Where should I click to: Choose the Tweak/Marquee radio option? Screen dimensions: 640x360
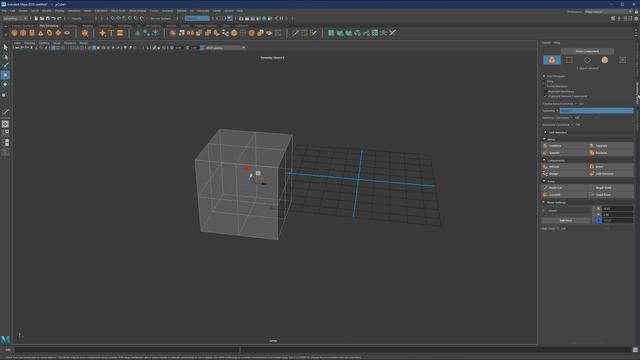click(545, 87)
